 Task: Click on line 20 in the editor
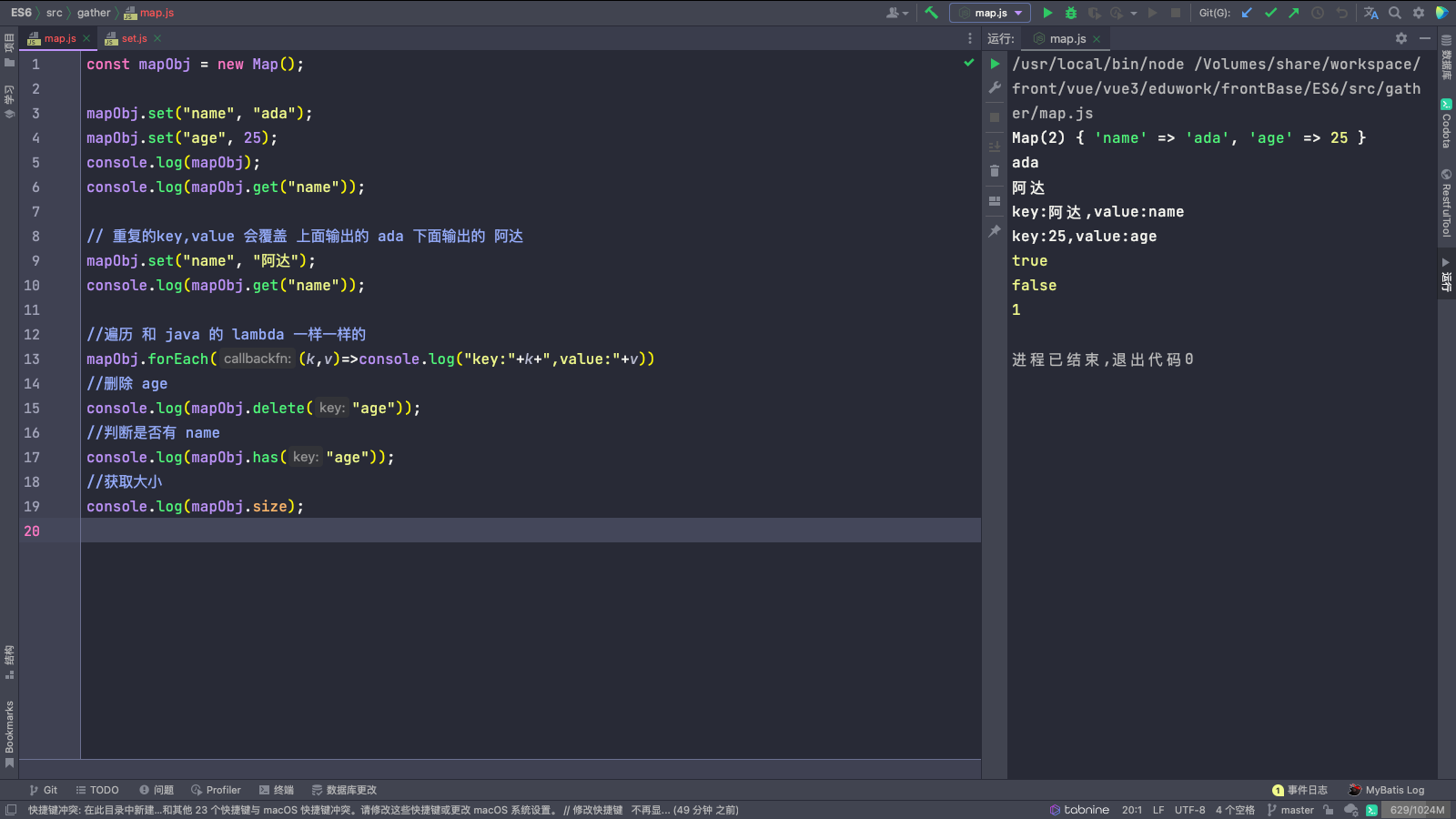455,531
